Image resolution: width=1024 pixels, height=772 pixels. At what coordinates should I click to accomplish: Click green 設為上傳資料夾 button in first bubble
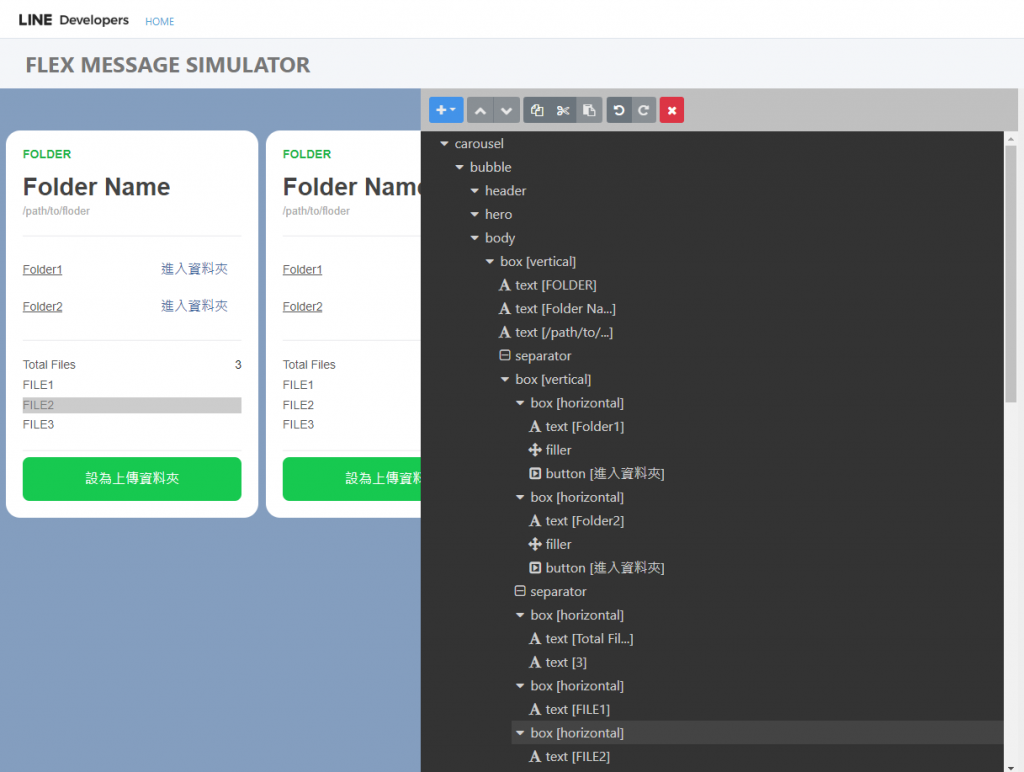(x=132, y=479)
